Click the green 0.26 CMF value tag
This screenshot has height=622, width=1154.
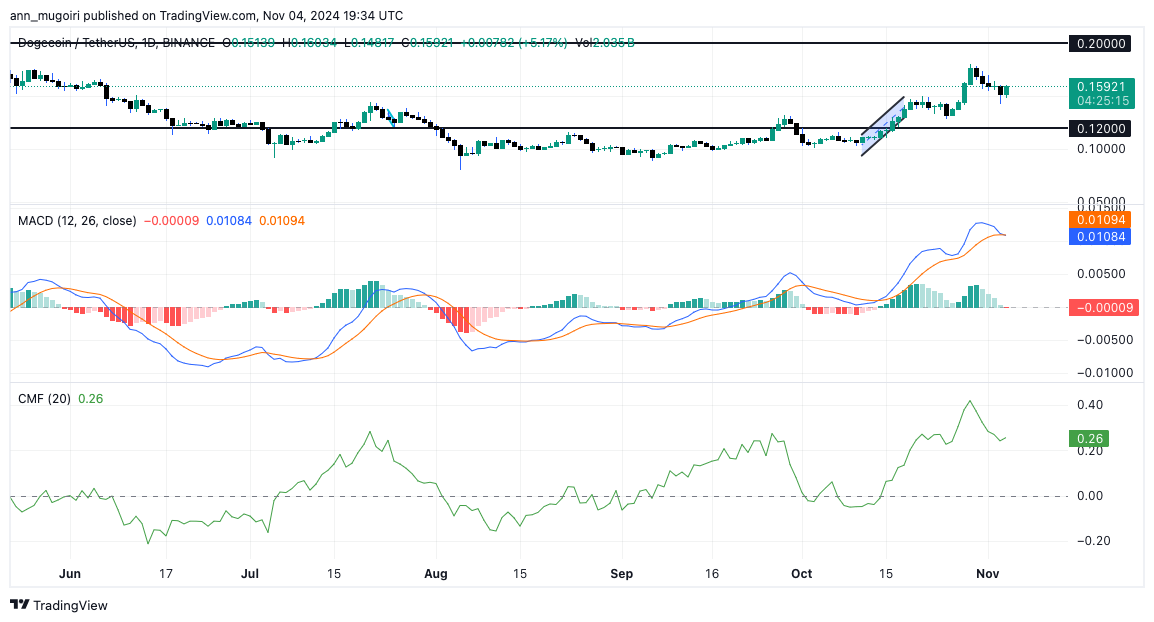(x=1089, y=438)
